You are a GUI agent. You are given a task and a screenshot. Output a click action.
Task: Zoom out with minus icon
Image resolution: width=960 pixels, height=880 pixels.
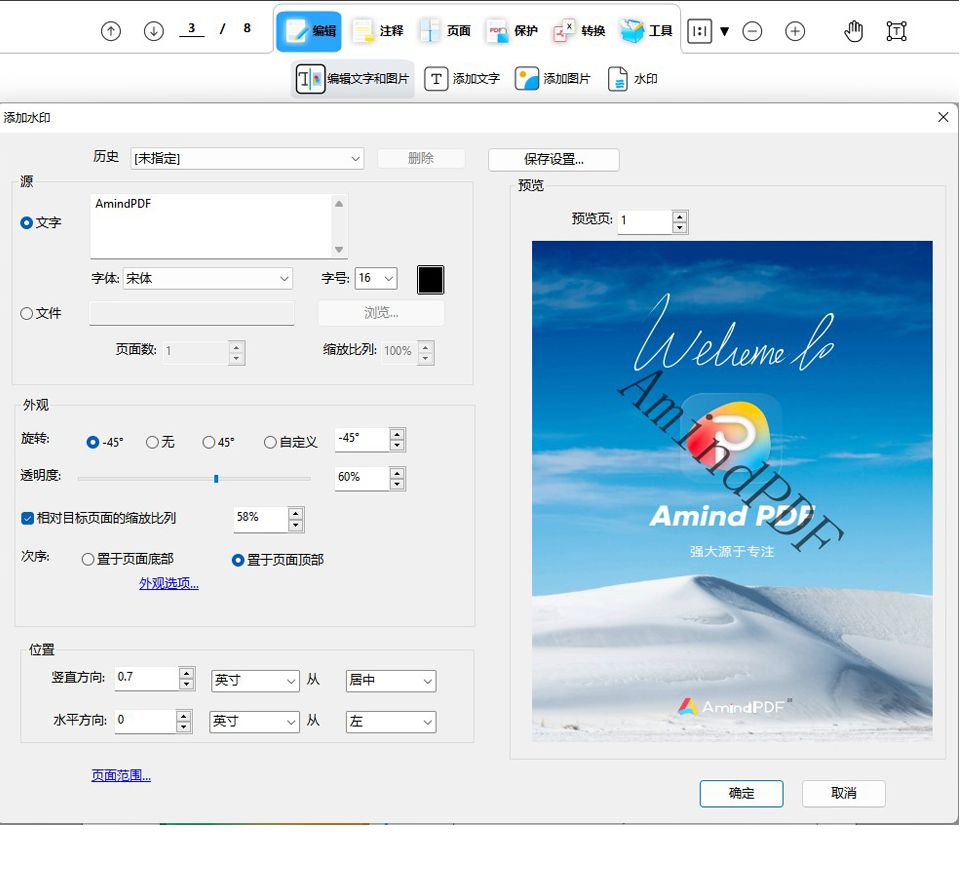[752, 31]
